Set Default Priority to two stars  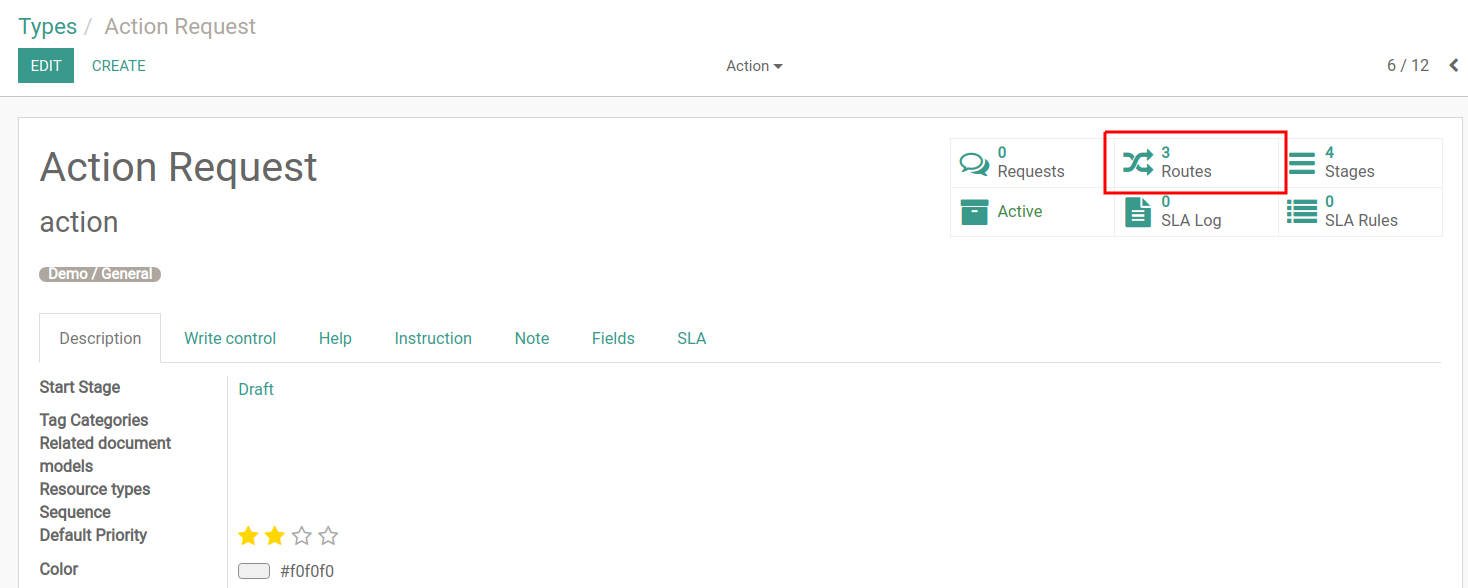[275, 536]
